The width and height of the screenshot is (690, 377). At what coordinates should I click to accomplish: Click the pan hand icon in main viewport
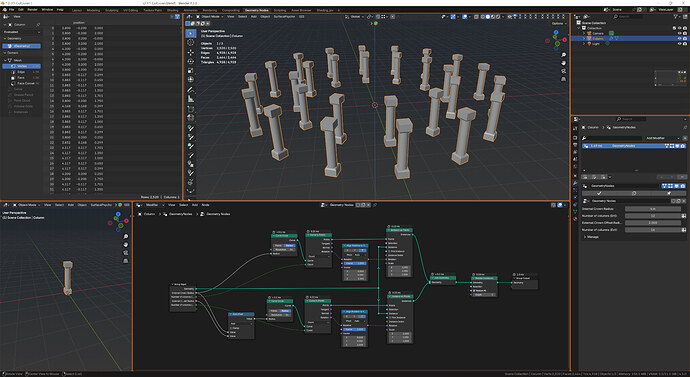pyautogui.click(x=563, y=63)
